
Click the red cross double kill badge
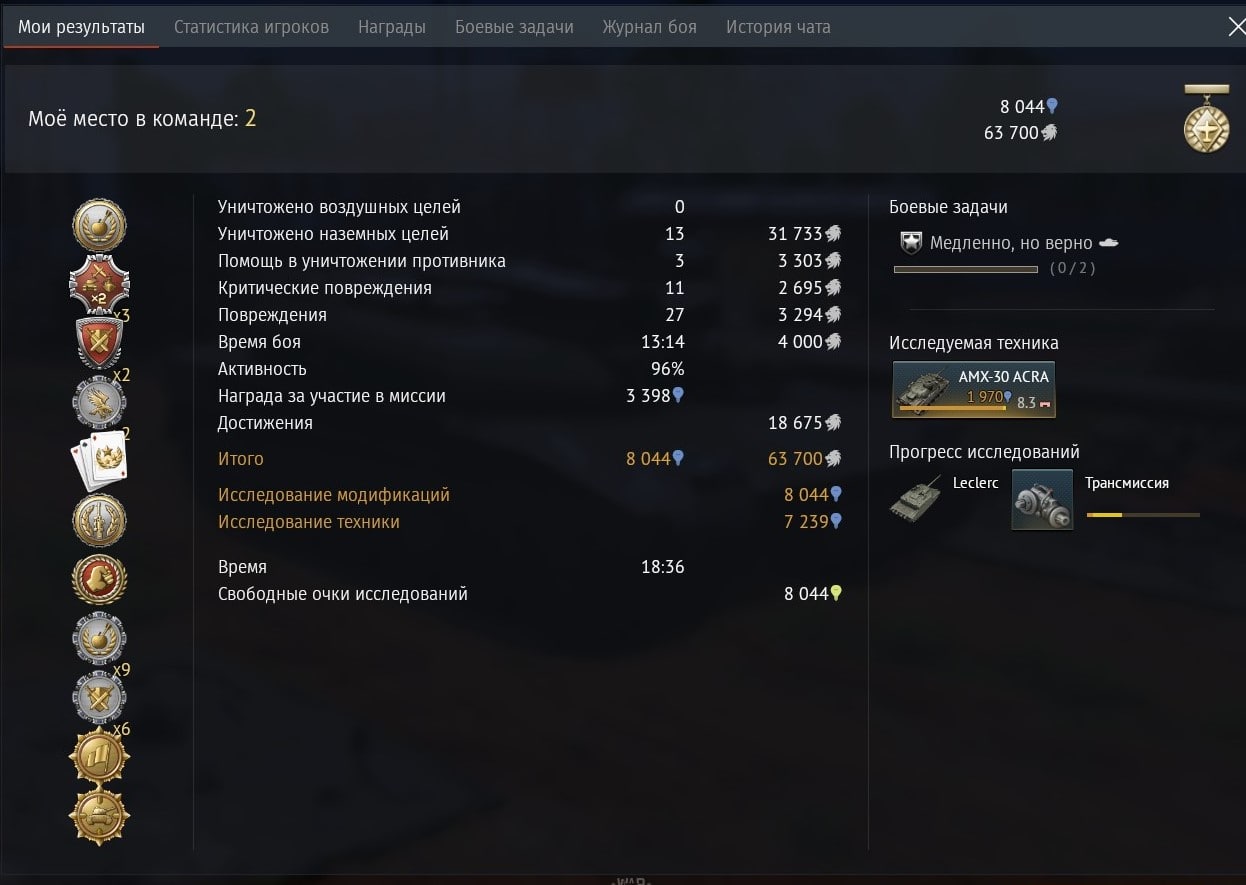[x=99, y=284]
